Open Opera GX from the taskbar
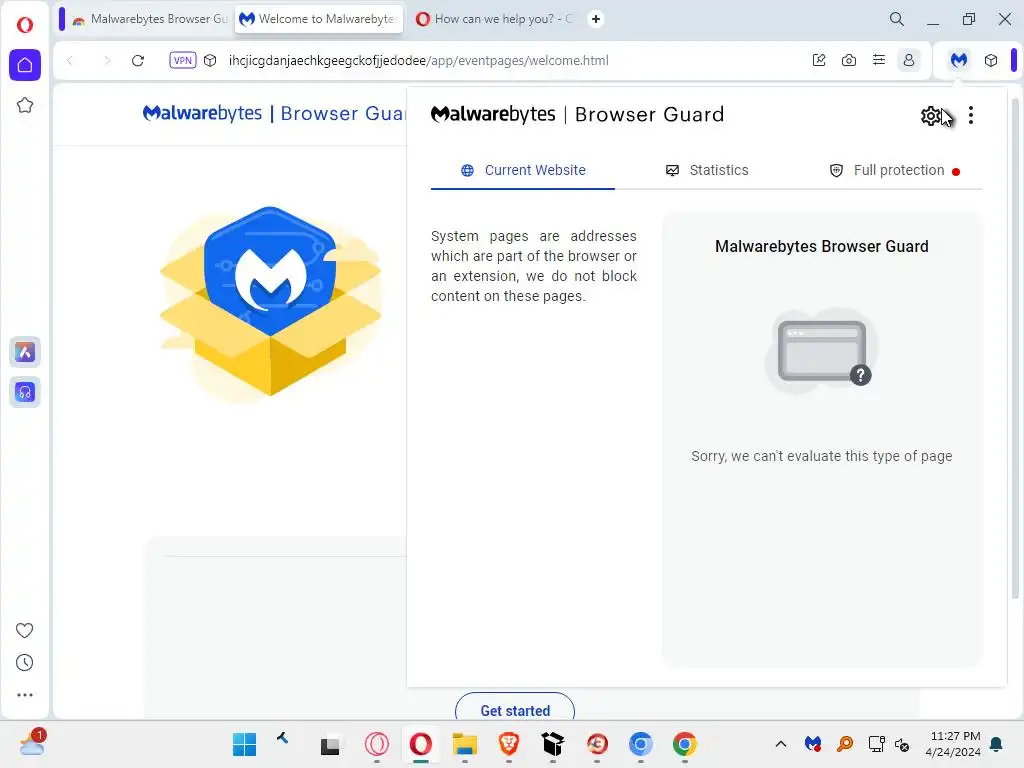 [x=377, y=744]
